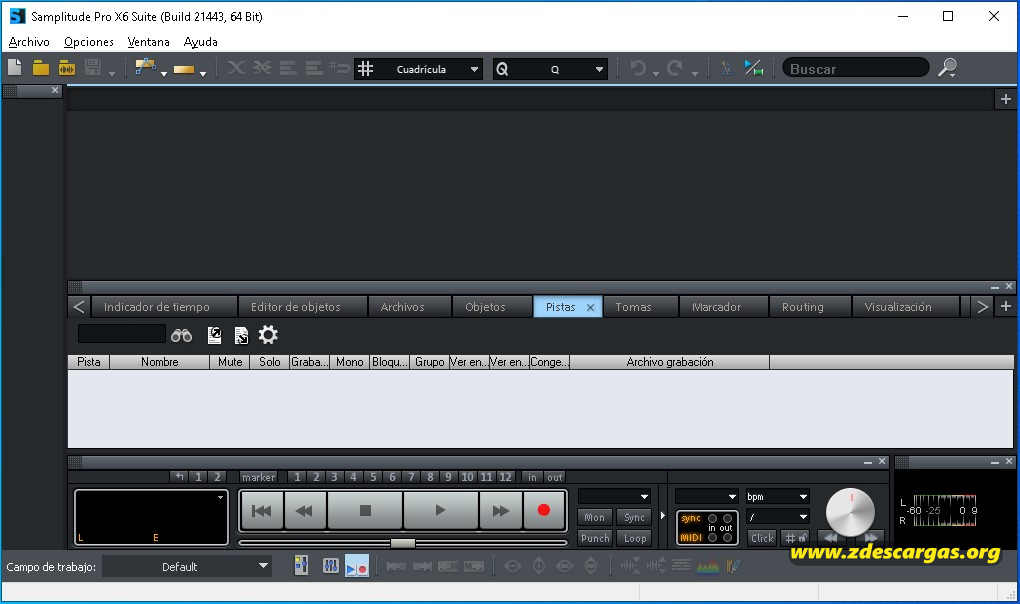Screen dimensions: 1020x604
Task: Click the undo arrow icon
Action: 638,68
